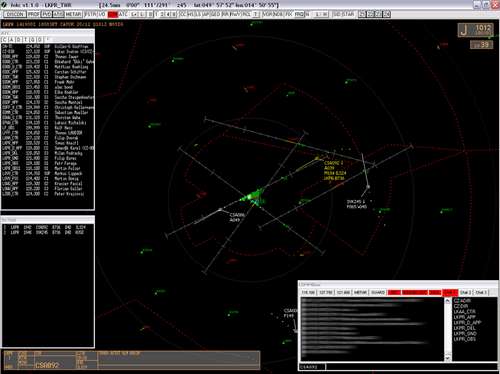Click the METAR toolbar button
The width and height of the screenshot is (500, 374).
tap(73, 14)
